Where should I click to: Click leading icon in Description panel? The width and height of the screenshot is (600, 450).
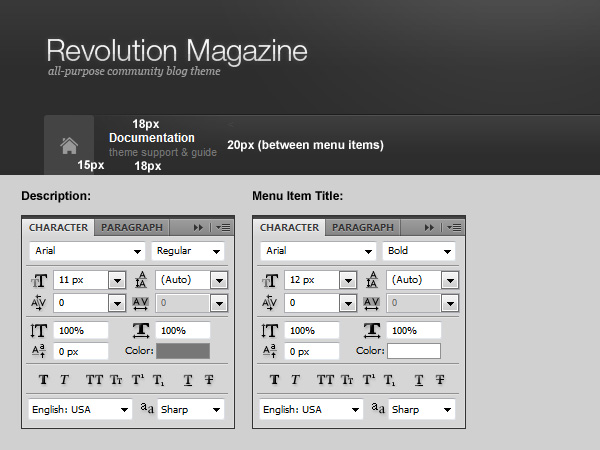click(141, 280)
